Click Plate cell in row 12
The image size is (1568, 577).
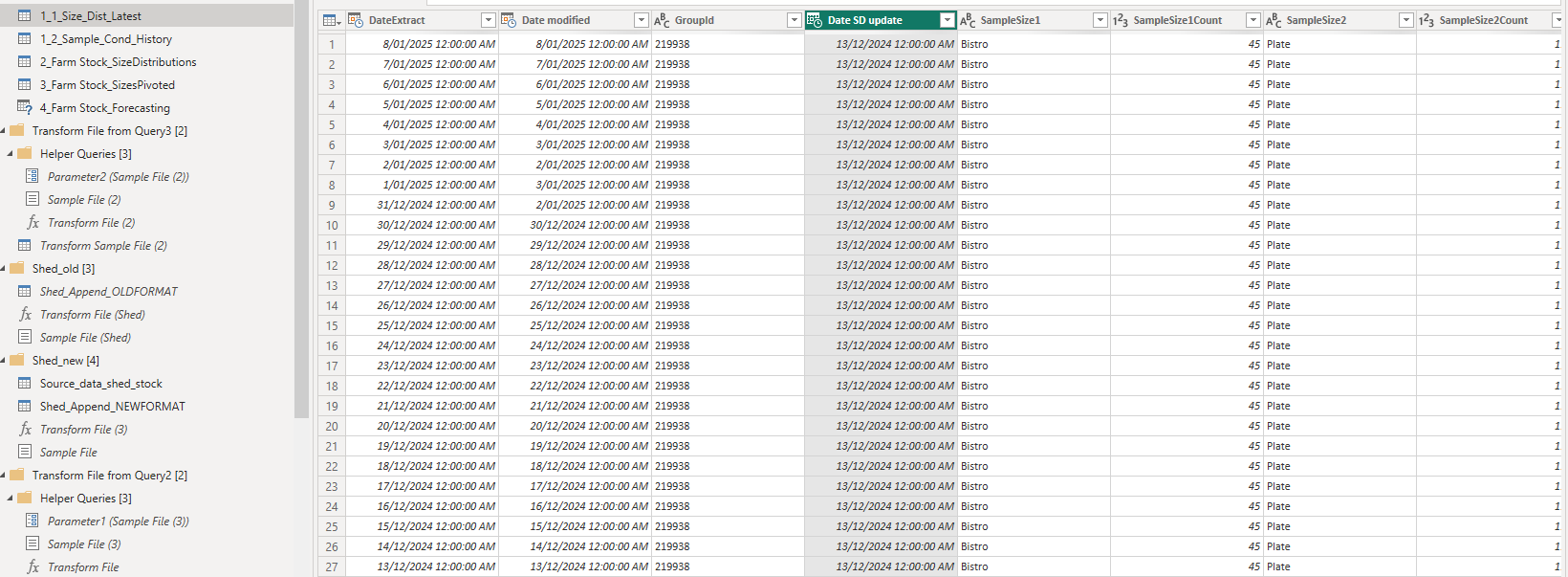click(x=1339, y=265)
